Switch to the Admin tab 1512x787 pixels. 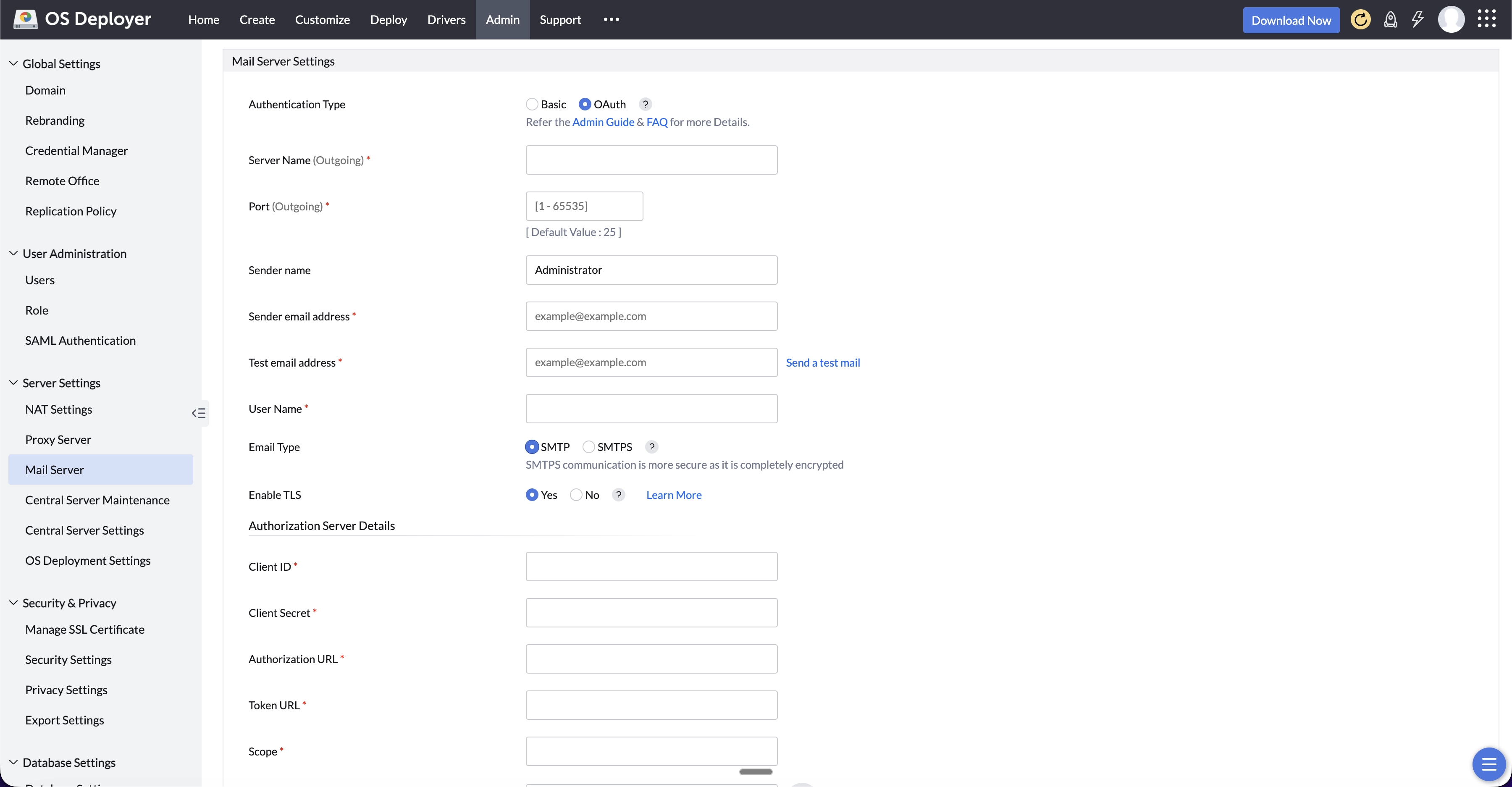[x=502, y=19]
